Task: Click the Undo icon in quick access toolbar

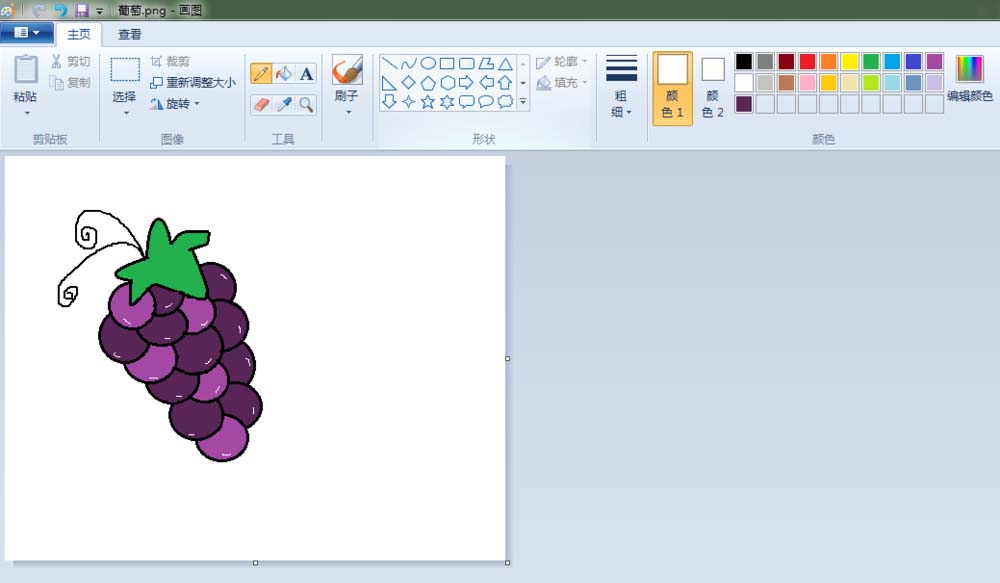Action: pyautogui.click(x=60, y=10)
